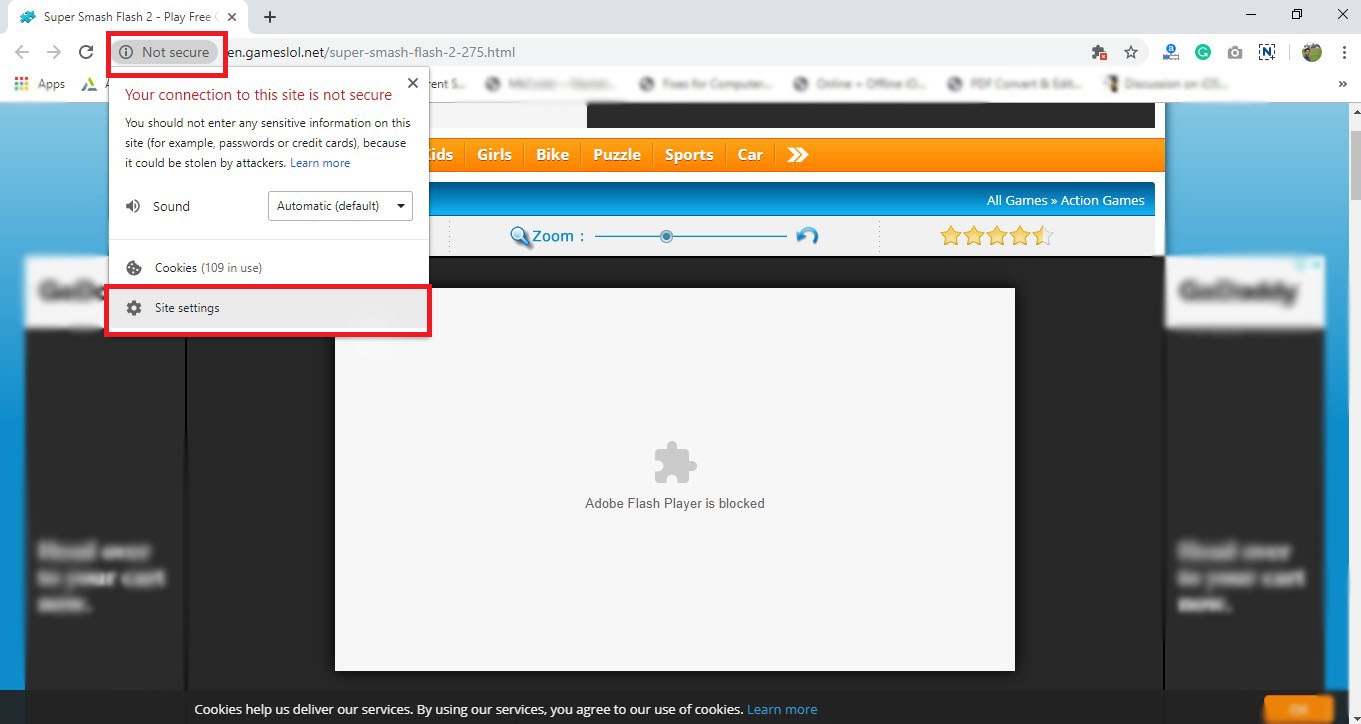Show the hidden bookmarks with the overflow chevron
This screenshot has height=724, width=1361.
pos(1342,84)
